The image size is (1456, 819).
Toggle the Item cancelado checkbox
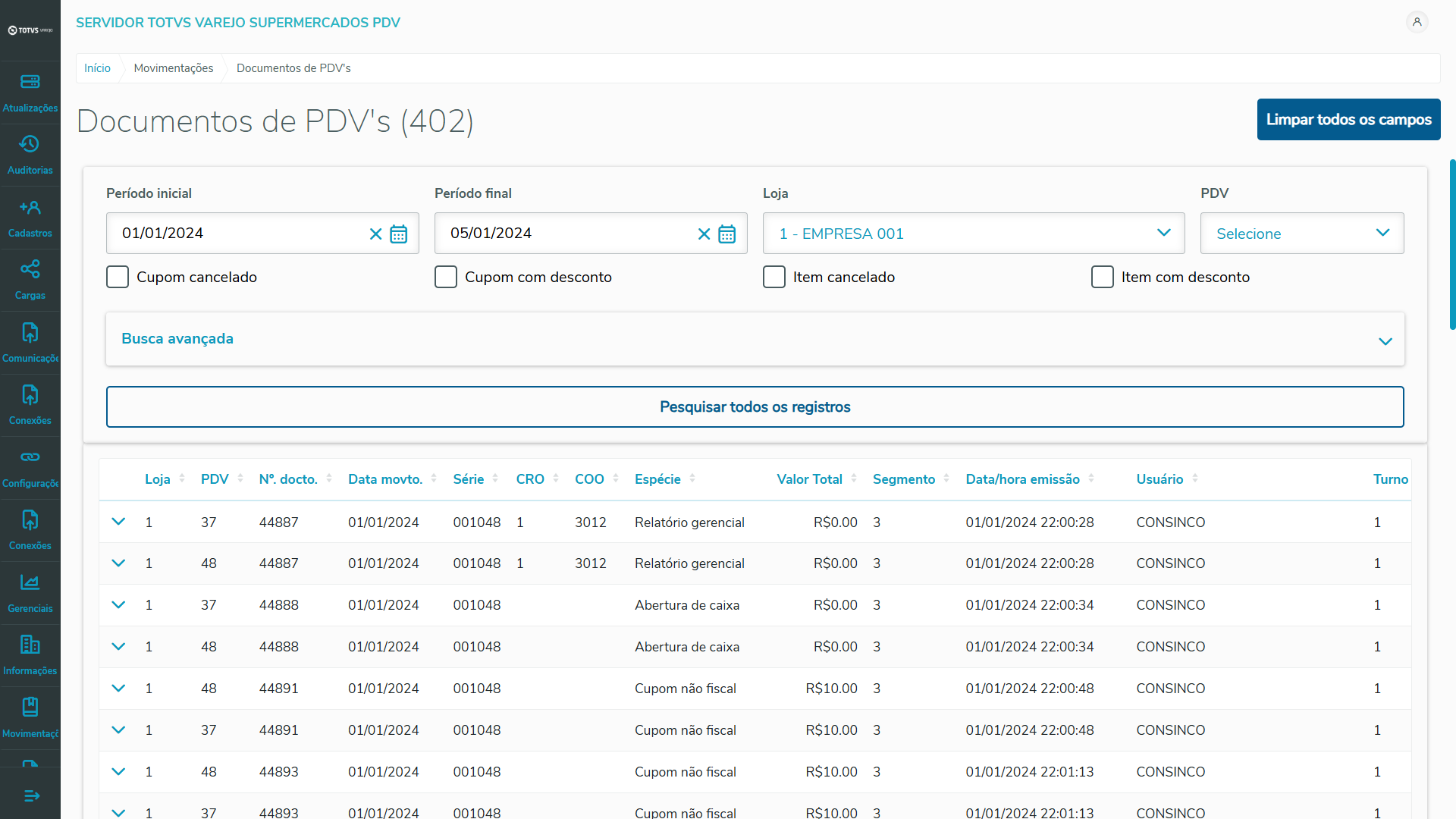pyautogui.click(x=774, y=277)
